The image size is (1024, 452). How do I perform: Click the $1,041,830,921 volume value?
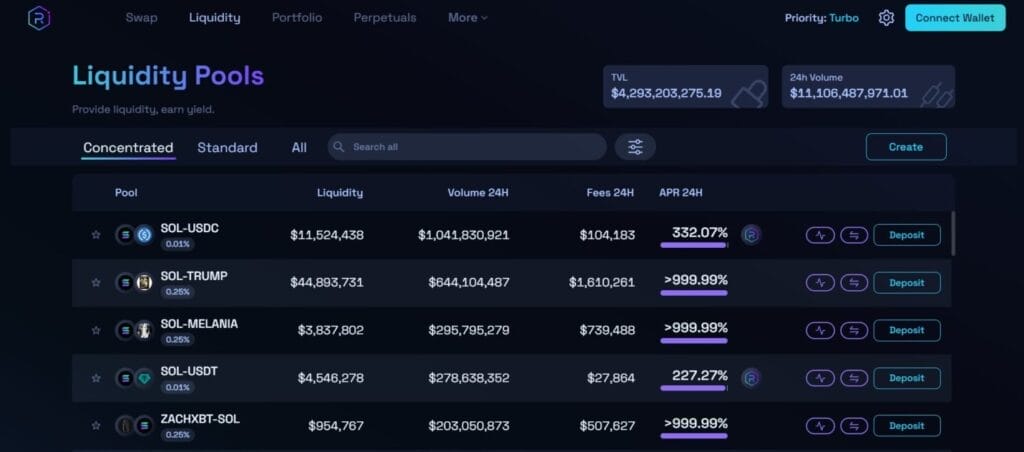464,234
